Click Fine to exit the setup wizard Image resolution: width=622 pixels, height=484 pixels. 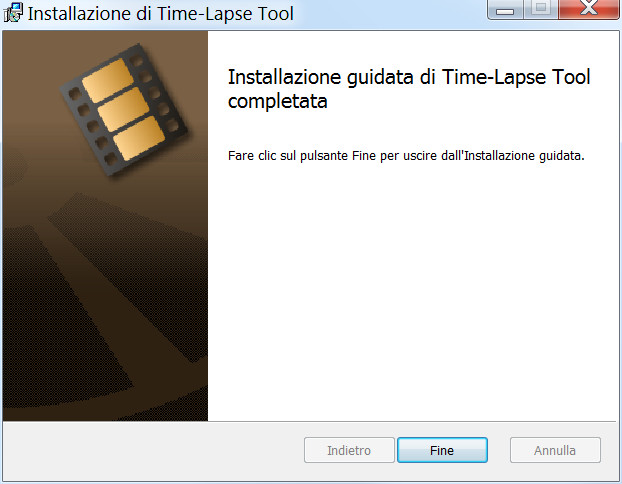coord(442,450)
